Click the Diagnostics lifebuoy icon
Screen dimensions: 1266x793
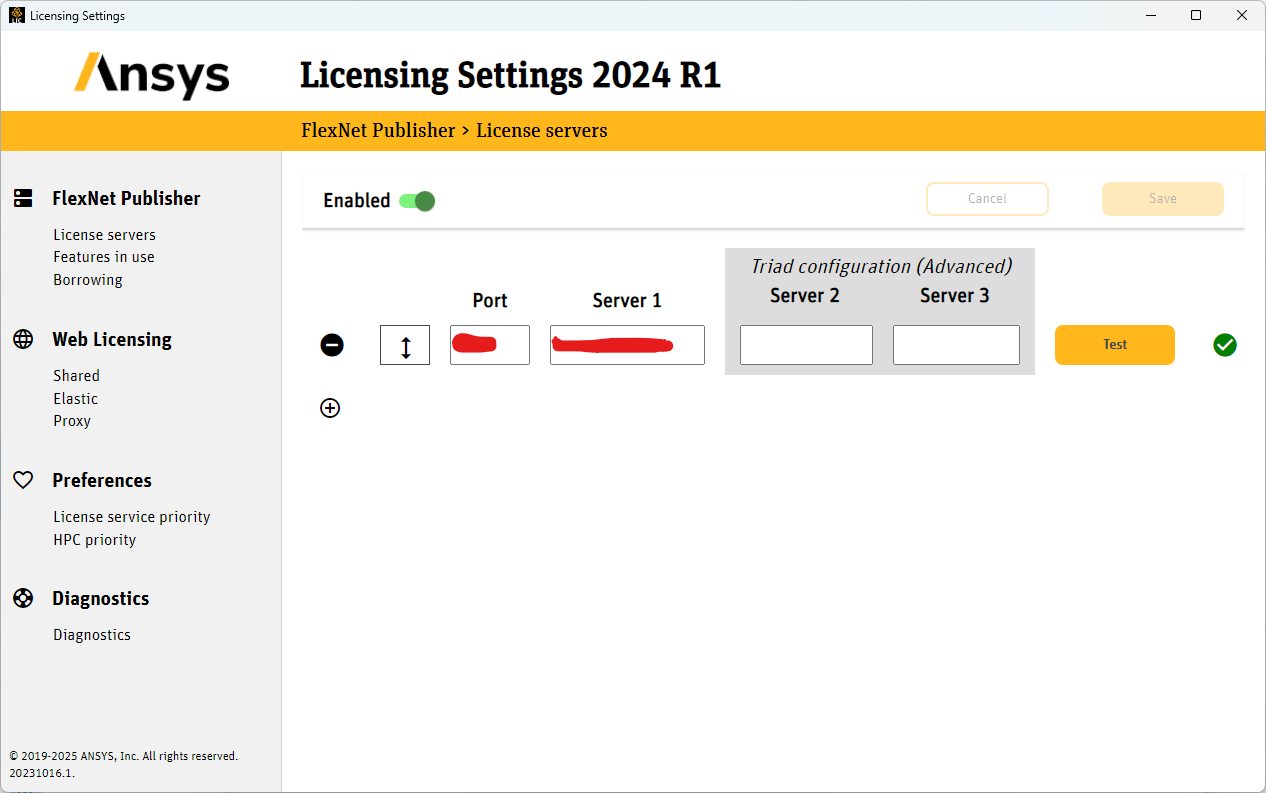pos(23,598)
